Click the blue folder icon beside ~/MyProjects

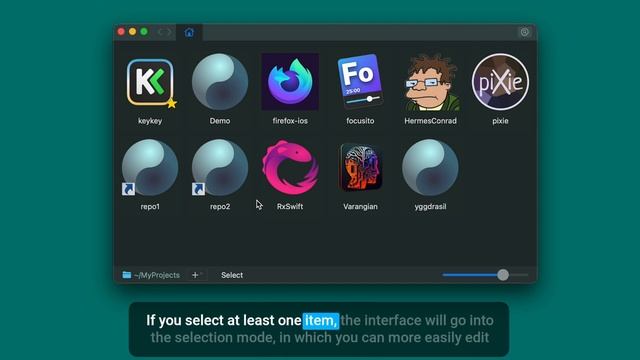tap(127, 275)
